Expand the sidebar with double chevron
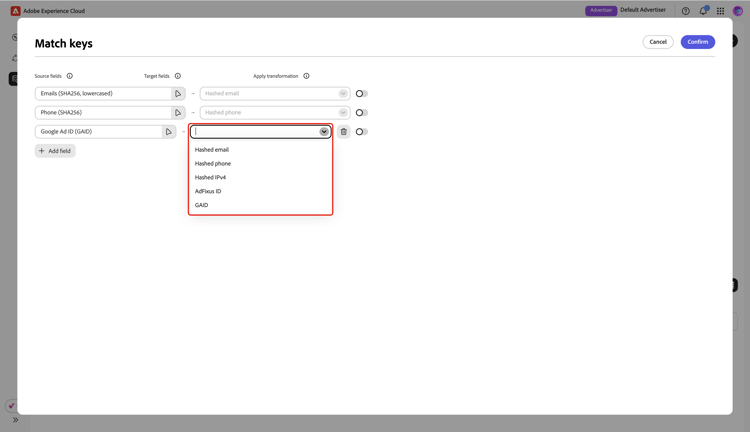The width and height of the screenshot is (750, 432). [x=15, y=420]
